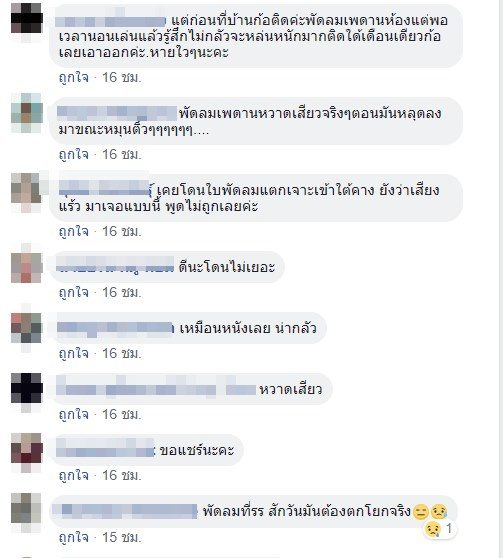Open the 15 ชม. timestamp link
The height and width of the screenshot is (558, 503).
pos(122,537)
